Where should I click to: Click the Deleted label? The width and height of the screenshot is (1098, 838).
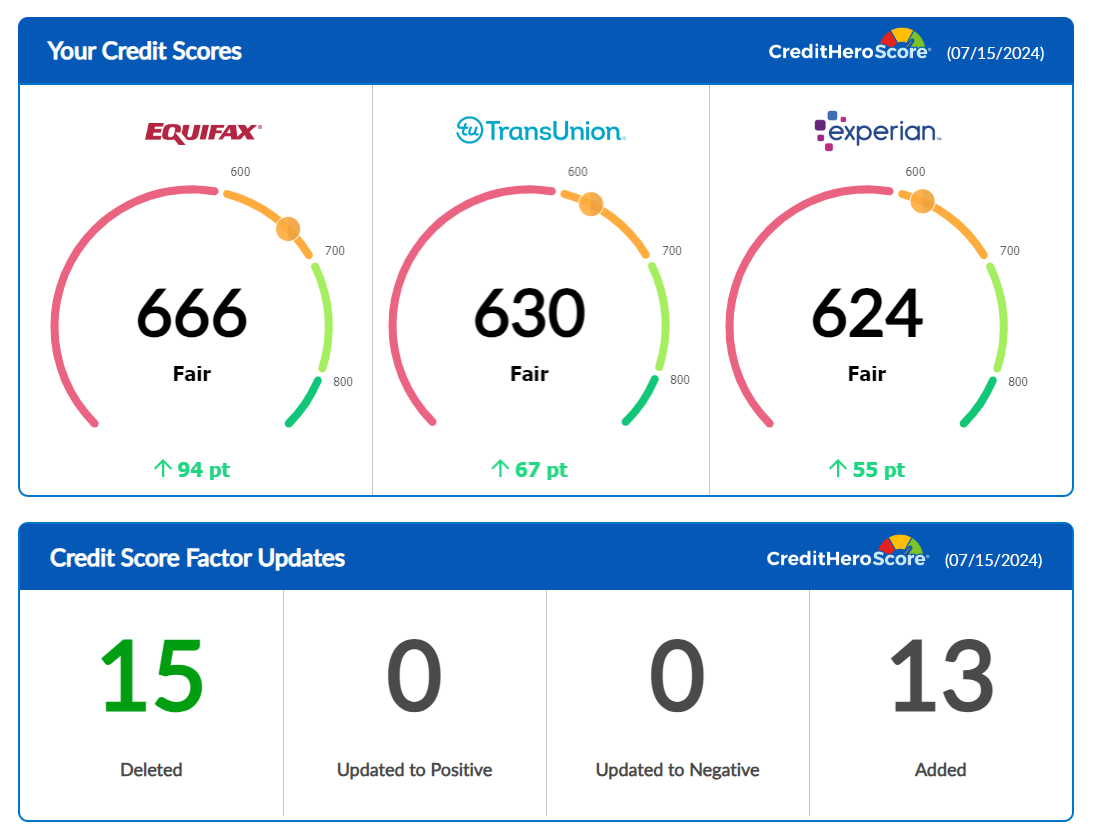click(151, 769)
